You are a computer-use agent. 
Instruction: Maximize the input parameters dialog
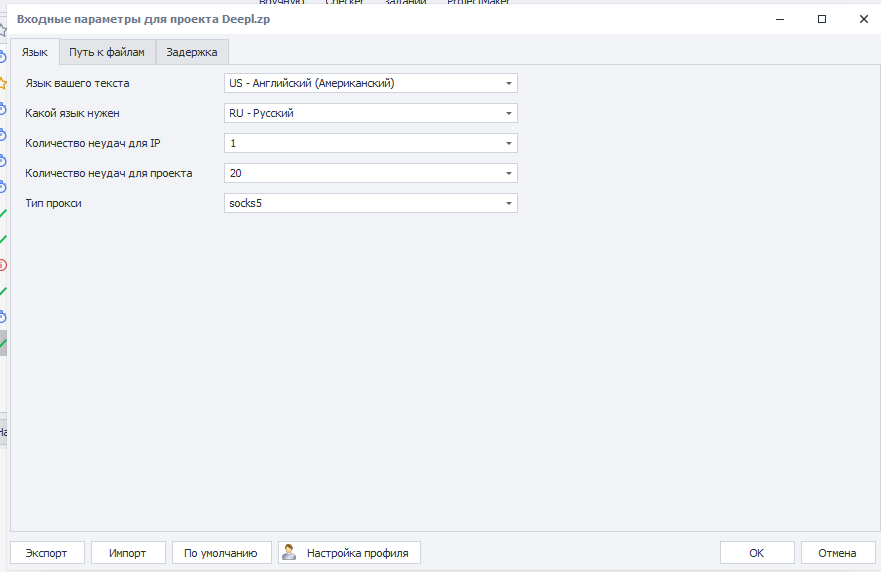tap(821, 19)
